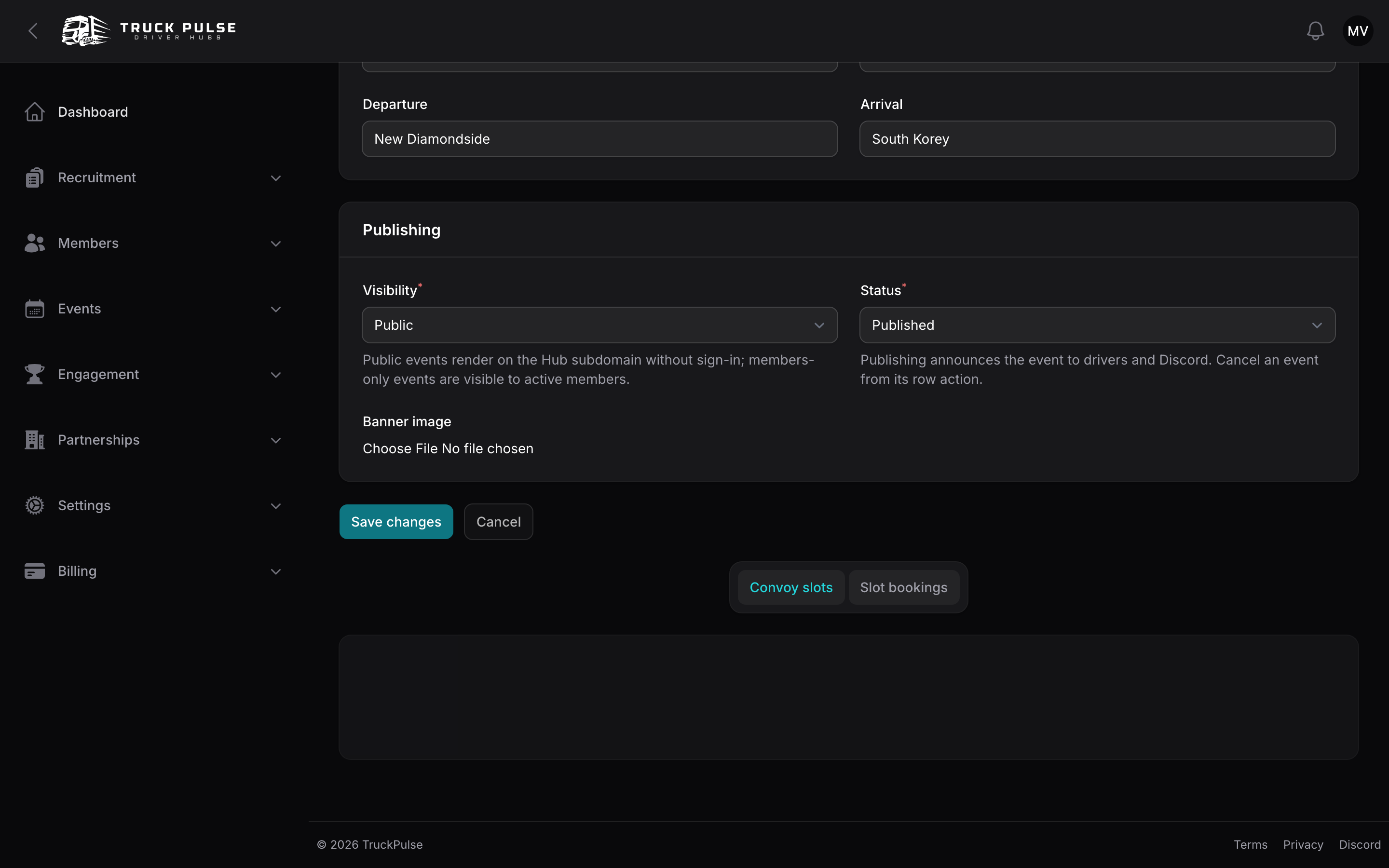The width and height of the screenshot is (1389, 868).
Task: Click the back arrow icon
Action: click(x=33, y=31)
